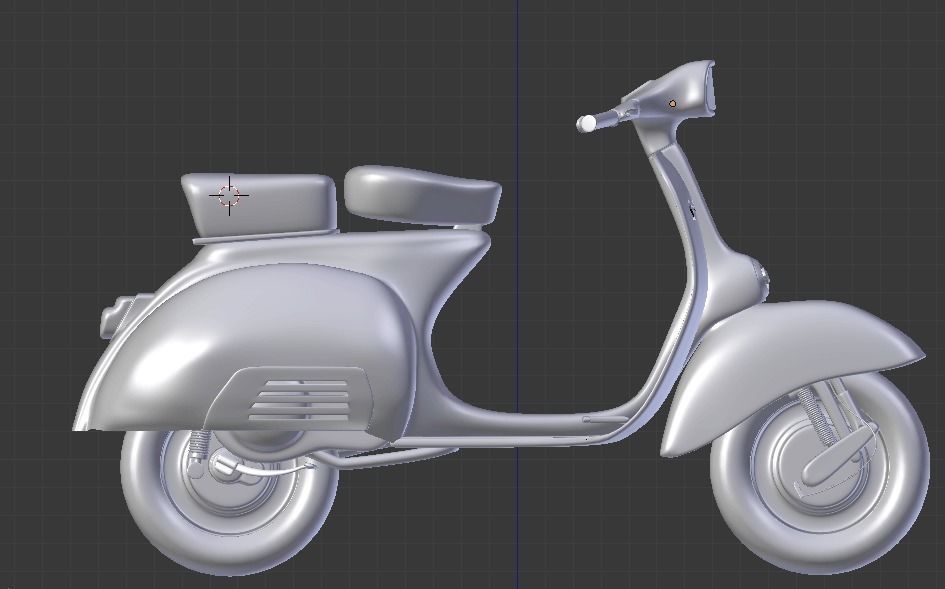
Task: Select the rider seat cushion
Action: tap(422, 194)
